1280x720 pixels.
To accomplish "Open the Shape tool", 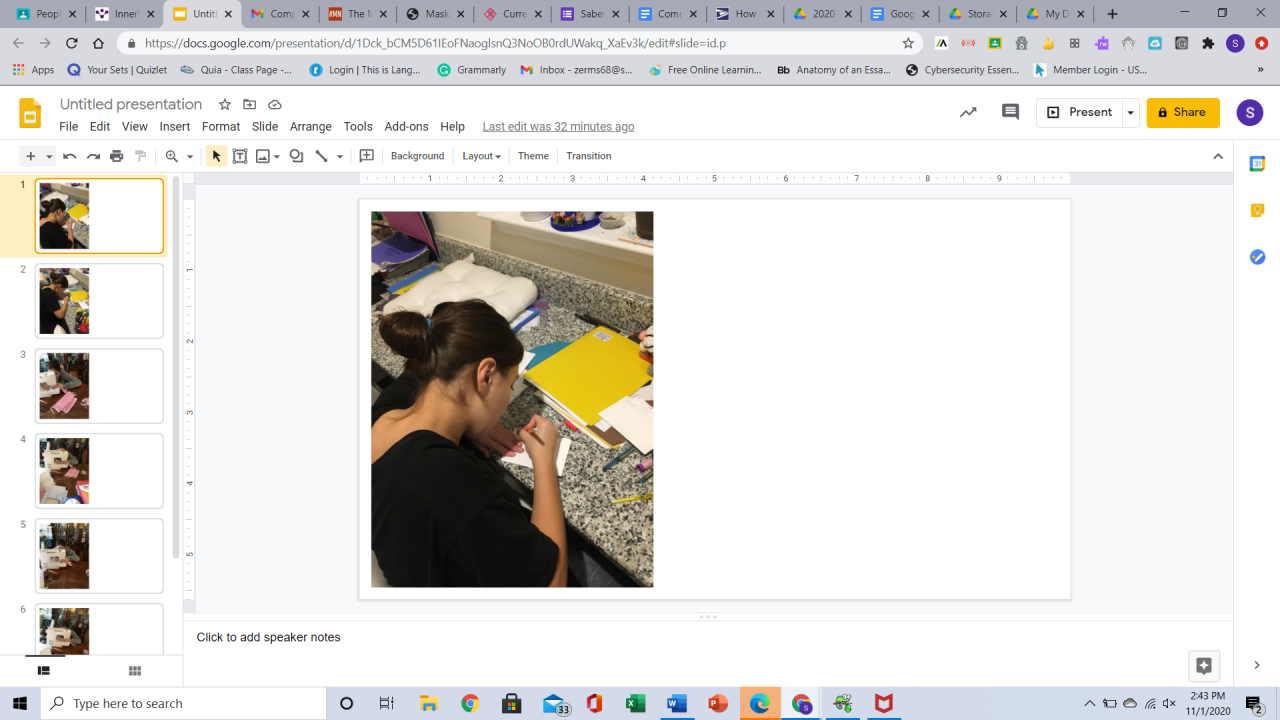I will pyautogui.click(x=296, y=156).
